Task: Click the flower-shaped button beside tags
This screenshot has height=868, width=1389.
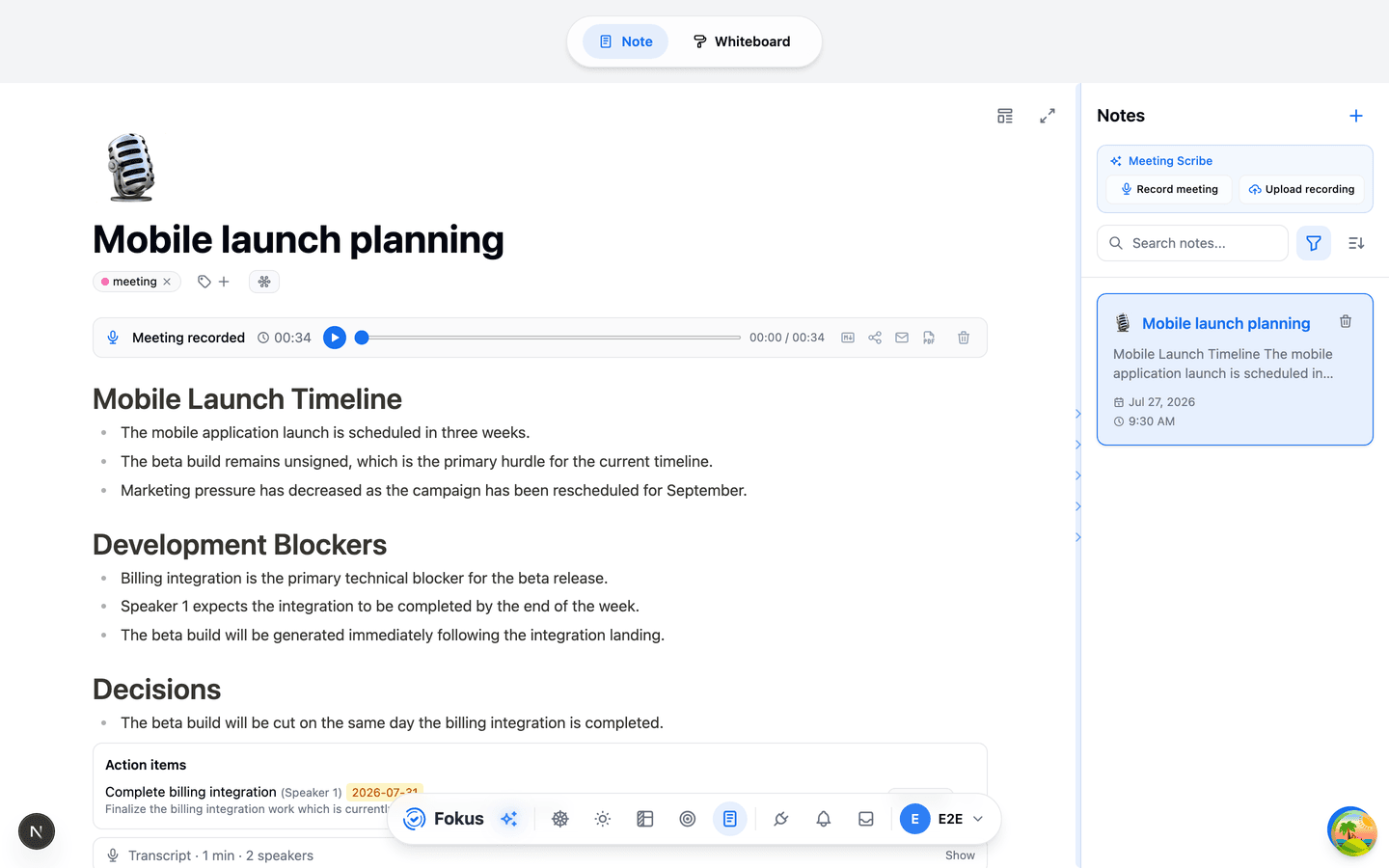Action: 264,282
